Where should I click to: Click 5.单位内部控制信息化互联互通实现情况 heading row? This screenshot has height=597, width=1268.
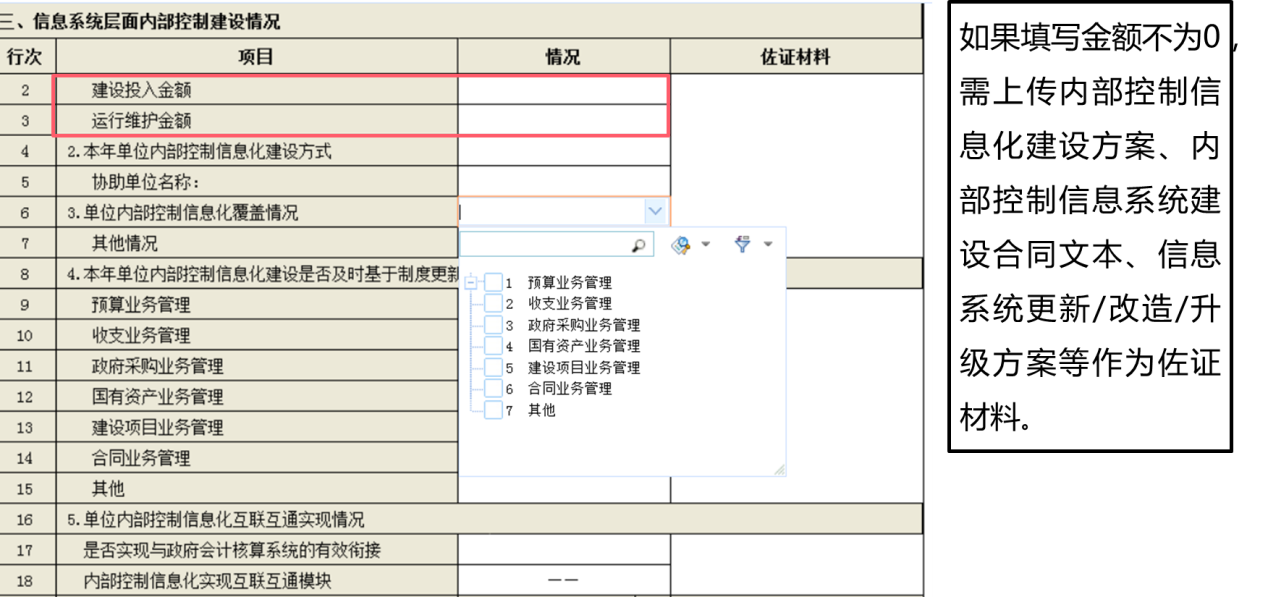coord(488,520)
